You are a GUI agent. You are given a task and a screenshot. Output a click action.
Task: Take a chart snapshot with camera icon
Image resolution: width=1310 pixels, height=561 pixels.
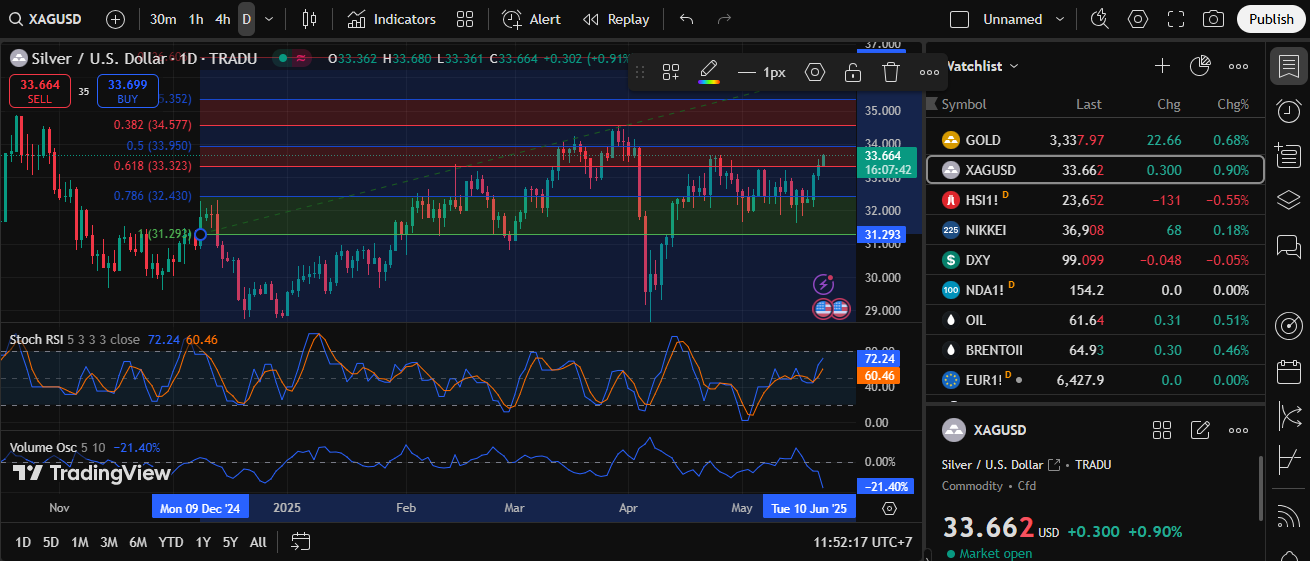(1213, 19)
